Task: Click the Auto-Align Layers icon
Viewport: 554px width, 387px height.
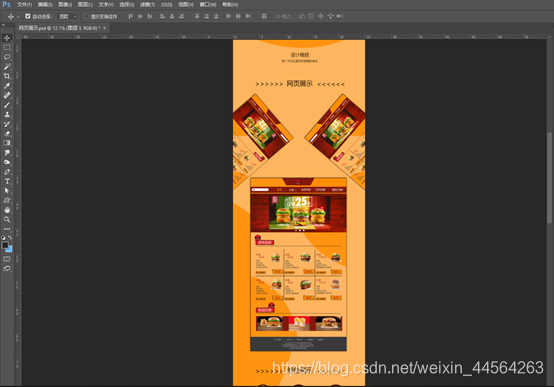Action: [264, 16]
